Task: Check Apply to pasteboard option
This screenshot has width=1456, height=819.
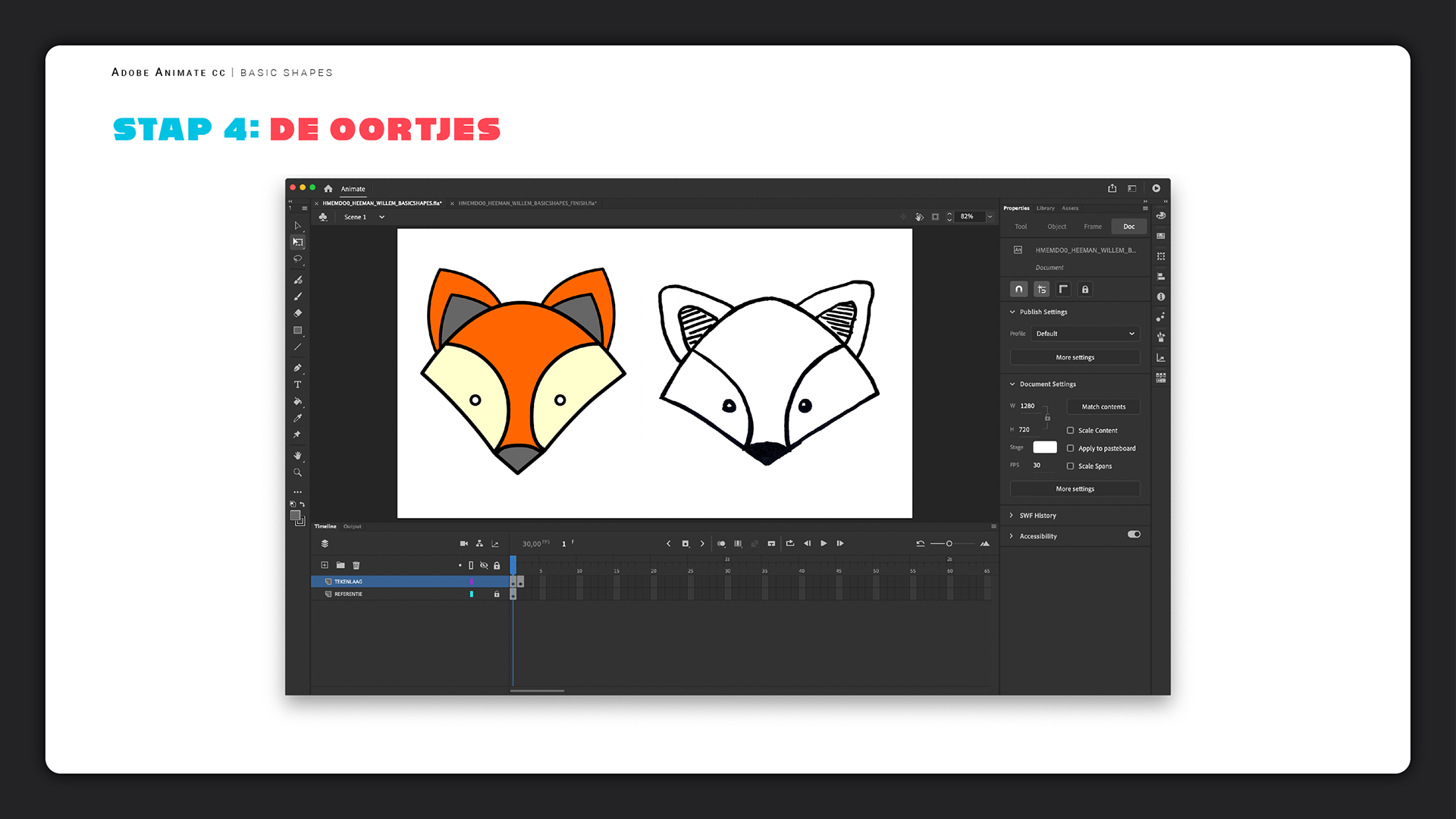Action: click(x=1070, y=448)
